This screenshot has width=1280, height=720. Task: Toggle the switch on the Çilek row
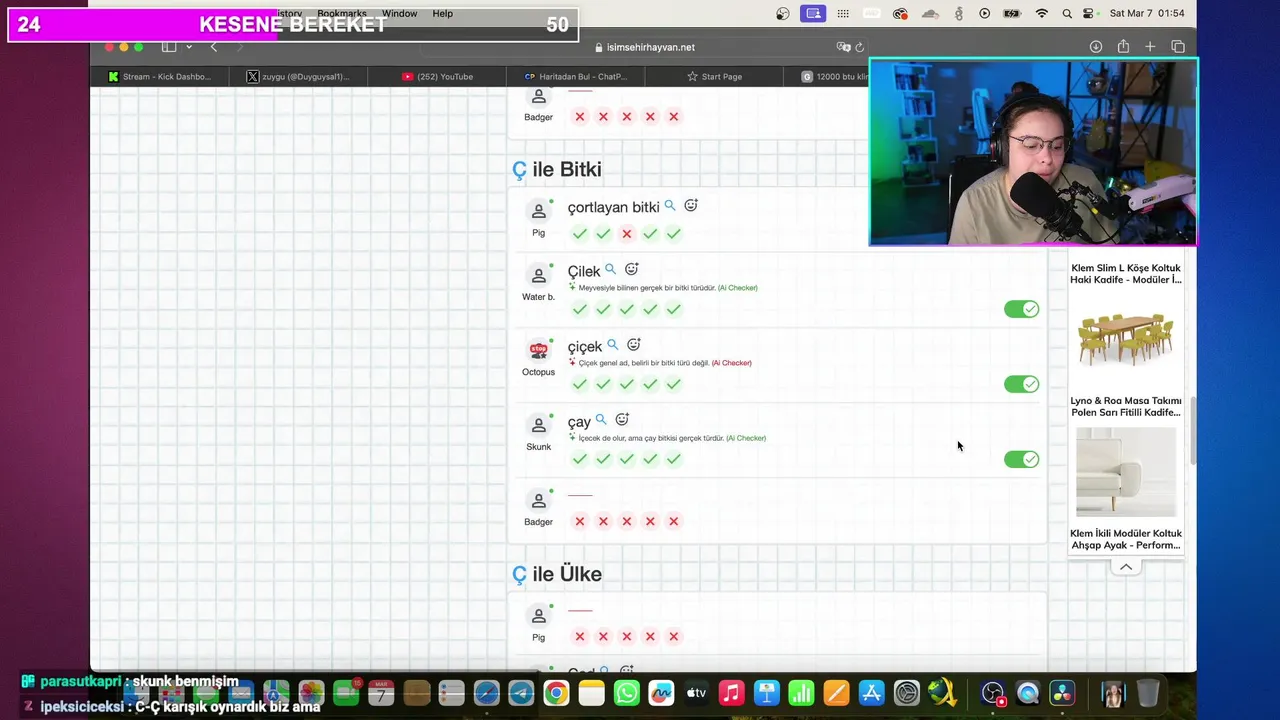(x=1021, y=309)
